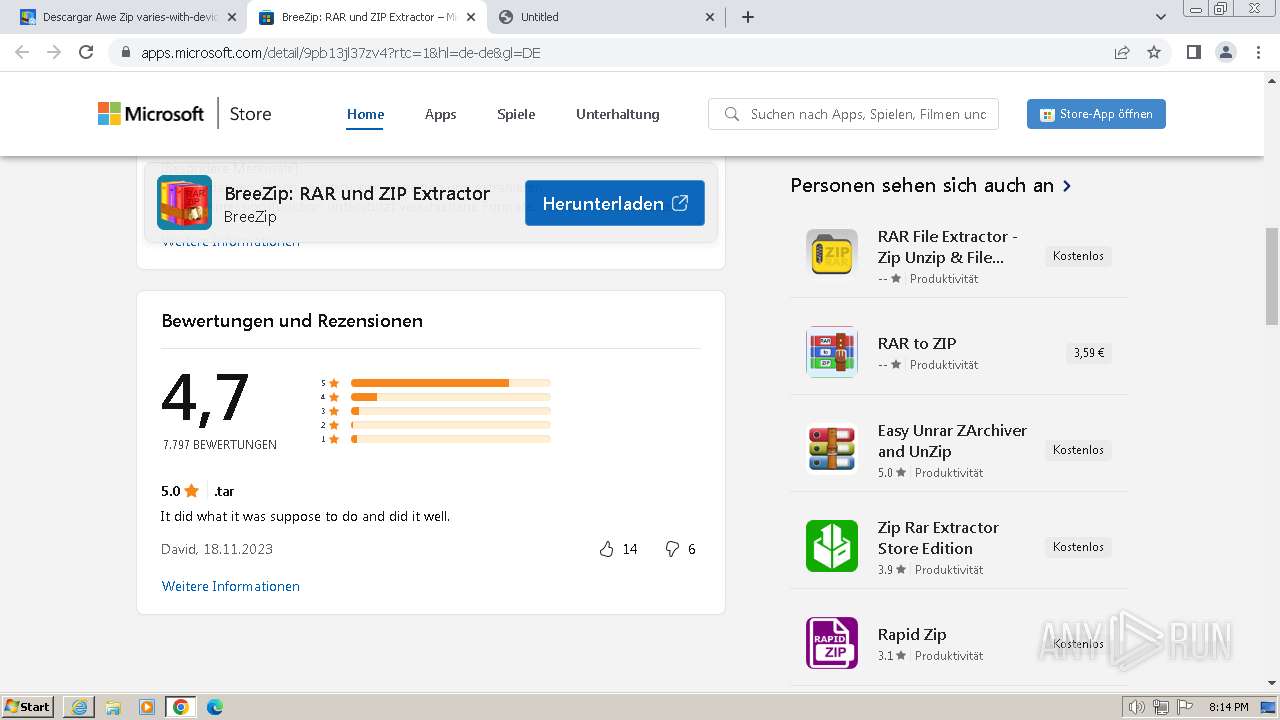Open the Store home link
The height and width of the screenshot is (720, 1280).
click(250, 114)
